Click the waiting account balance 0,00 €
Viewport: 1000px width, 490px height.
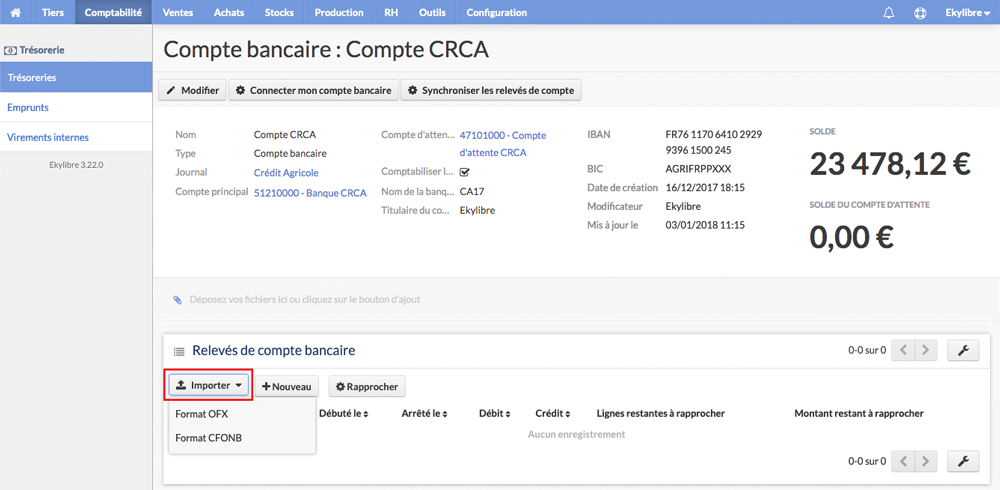tap(851, 237)
